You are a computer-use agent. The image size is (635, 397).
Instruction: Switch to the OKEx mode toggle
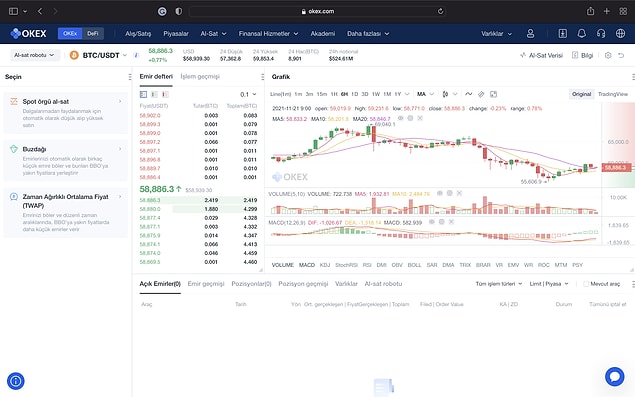point(70,34)
